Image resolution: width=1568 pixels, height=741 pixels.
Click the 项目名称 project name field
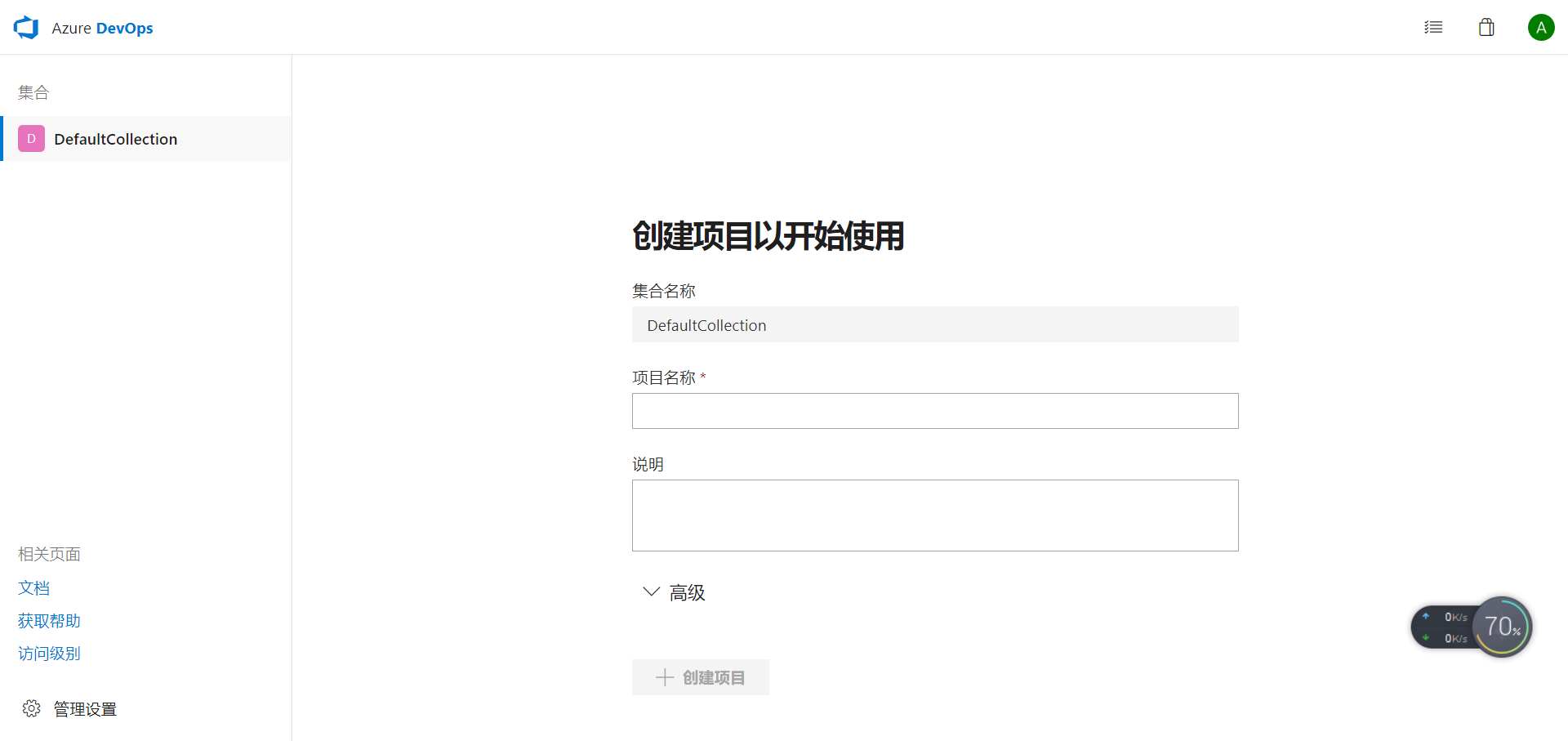pos(934,411)
